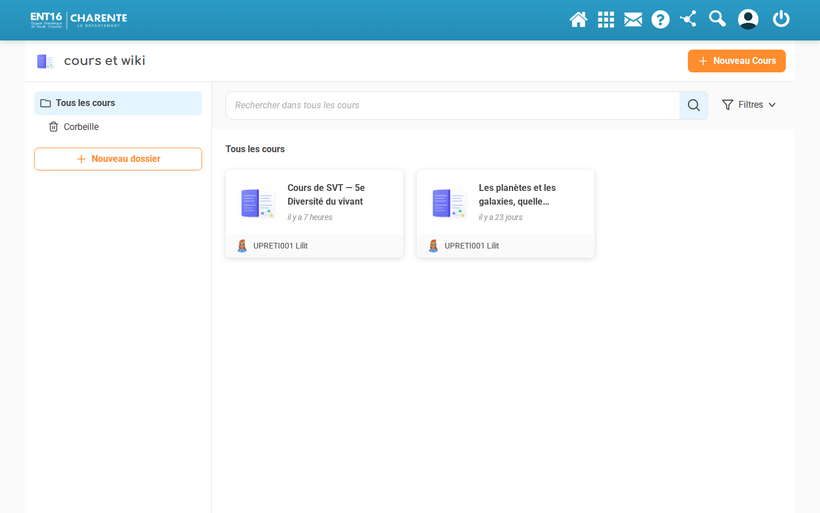Screen dimensions: 820x513
Task: Click the cours et wiki app icon
Action: point(45,61)
